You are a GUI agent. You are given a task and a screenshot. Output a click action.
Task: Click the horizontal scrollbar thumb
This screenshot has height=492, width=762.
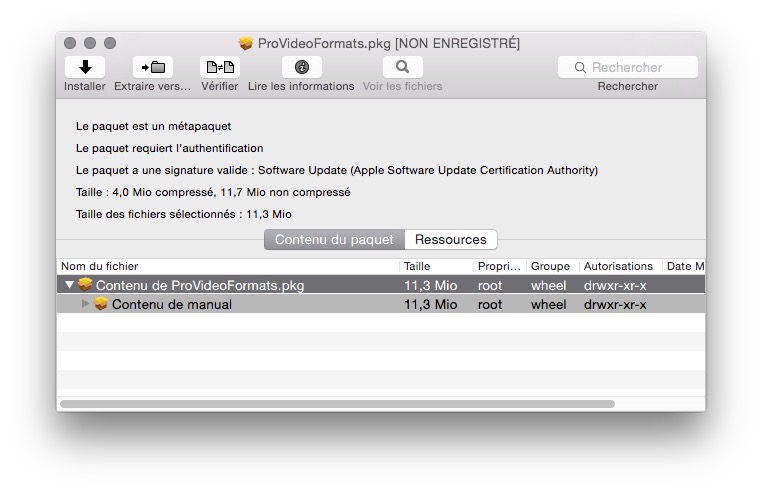[x=337, y=404]
